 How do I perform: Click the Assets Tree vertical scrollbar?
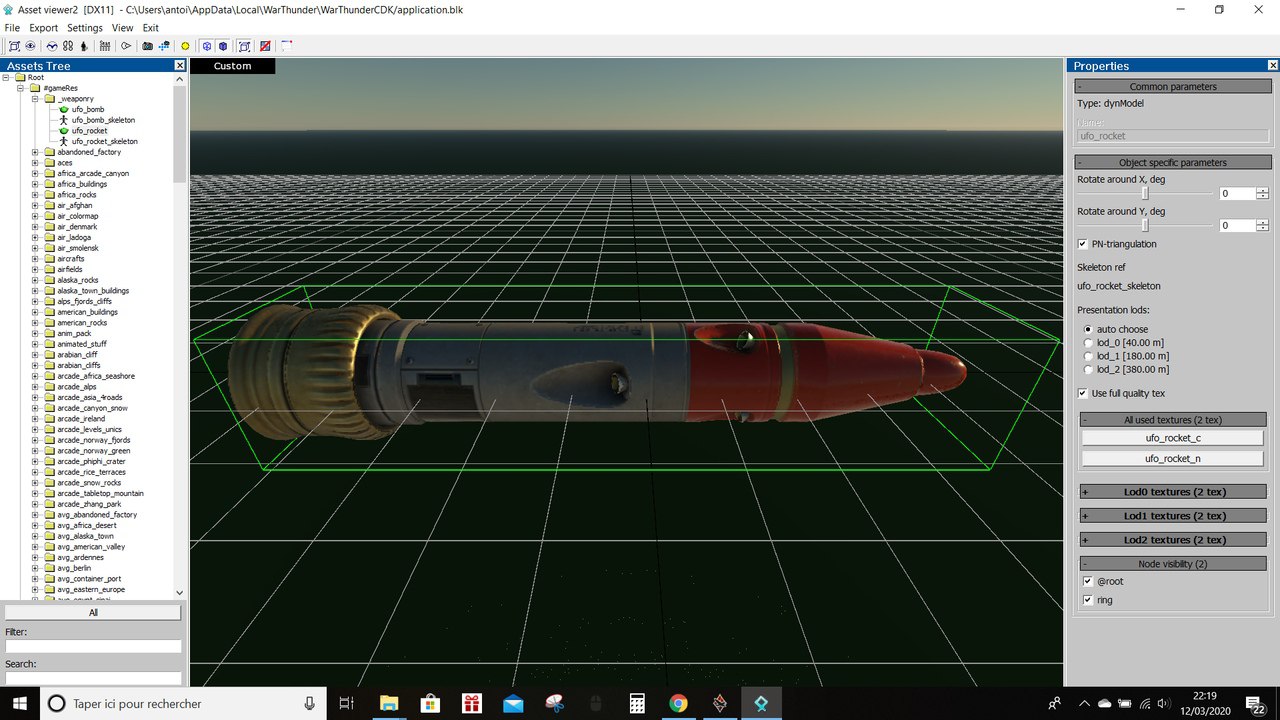click(179, 335)
